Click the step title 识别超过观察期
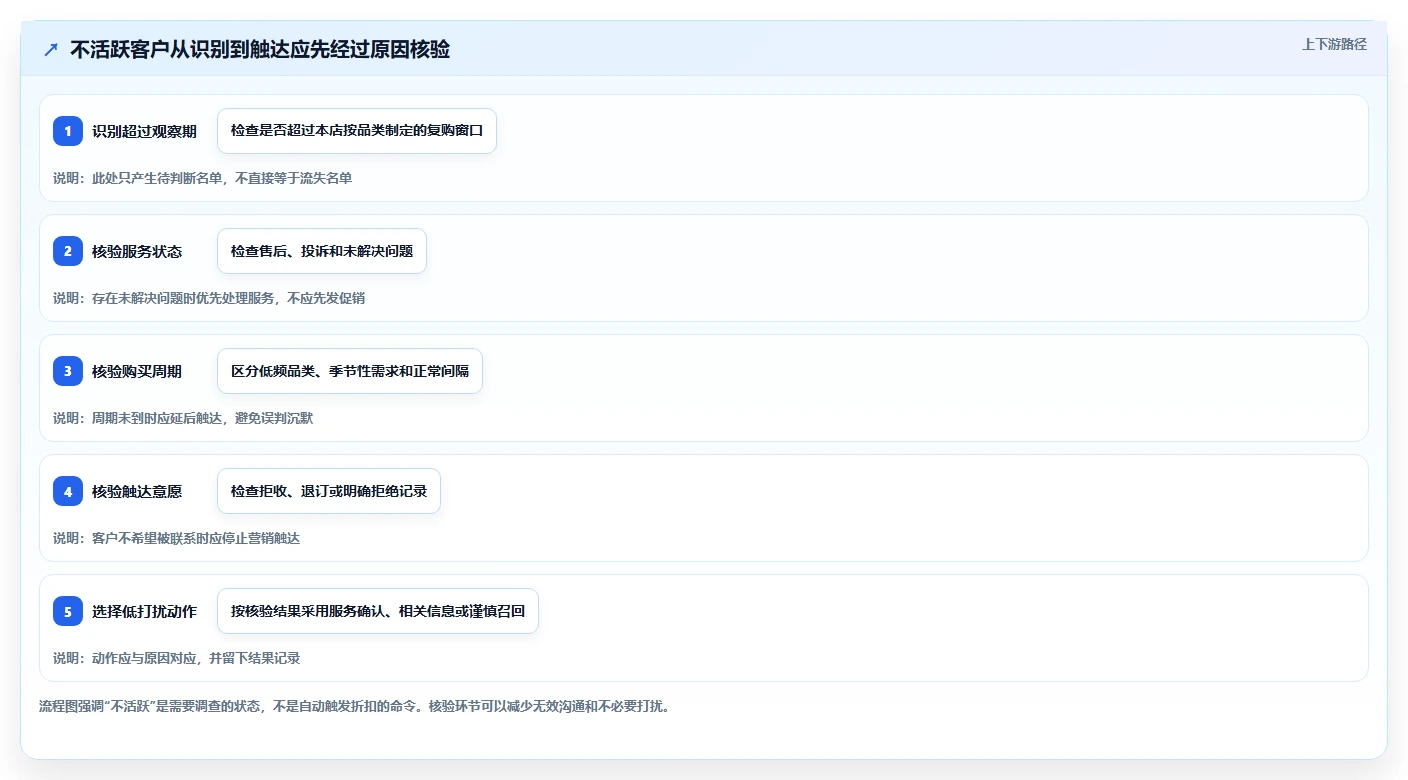Screen dimensions: 1408x780 coord(144,131)
